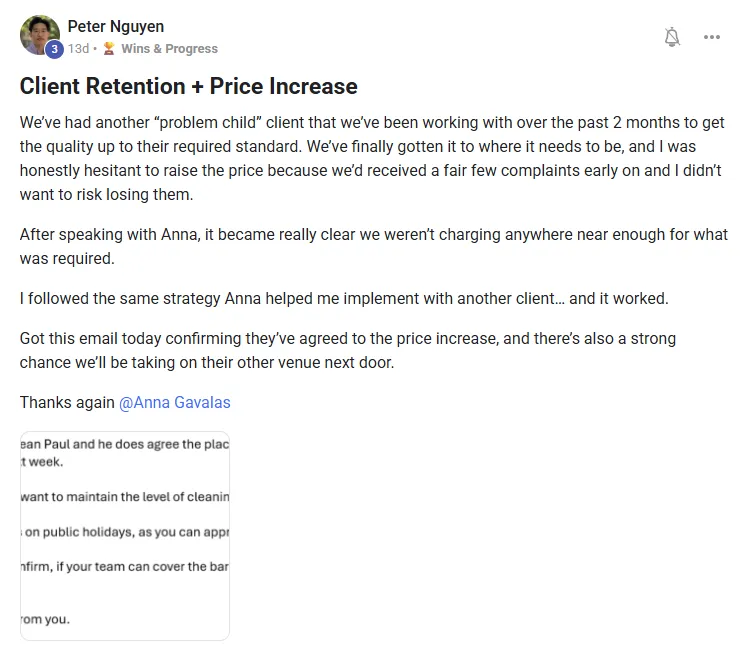Click "rom you." text in email image
754x652 pixels.
click(45, 619)
